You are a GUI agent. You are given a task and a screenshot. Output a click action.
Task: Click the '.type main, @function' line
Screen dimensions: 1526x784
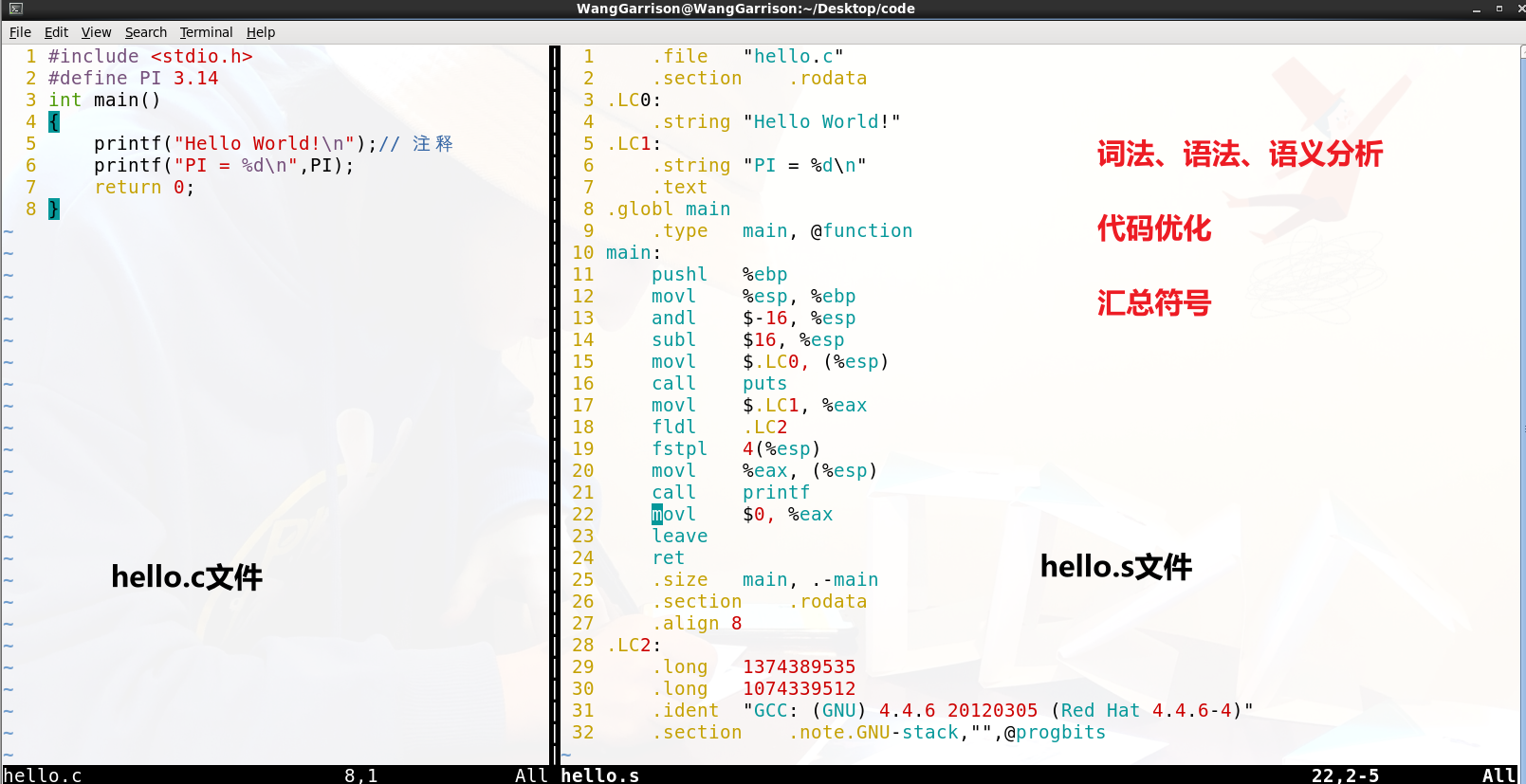point(781,230)
